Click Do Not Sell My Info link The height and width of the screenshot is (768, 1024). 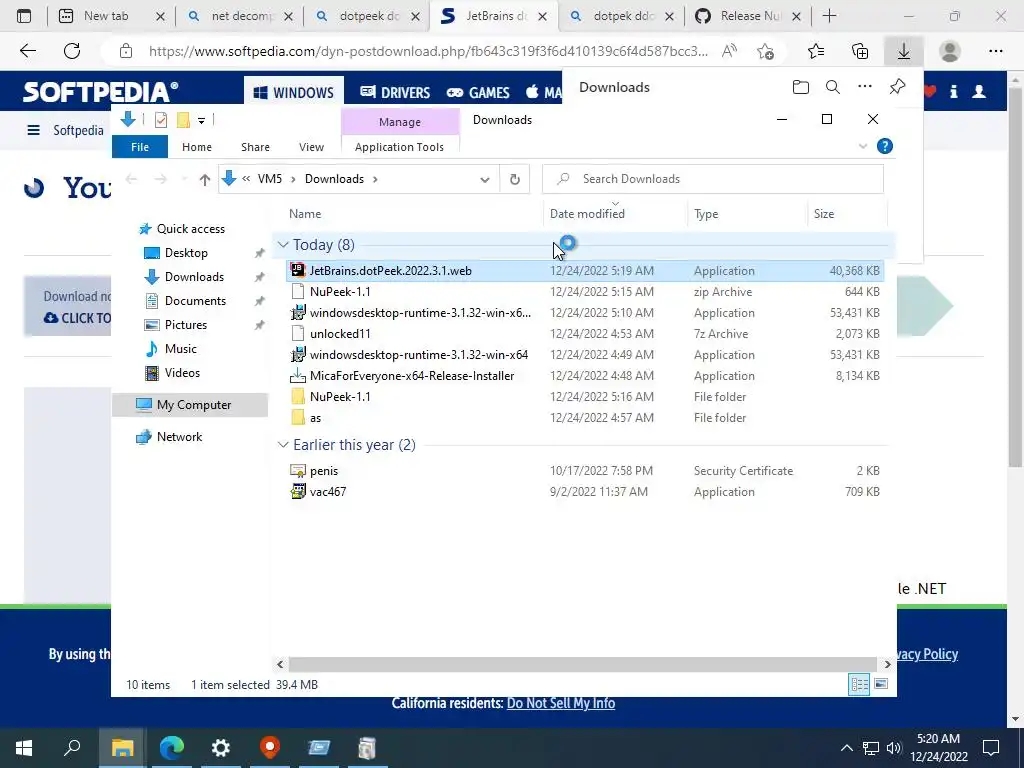561,703
